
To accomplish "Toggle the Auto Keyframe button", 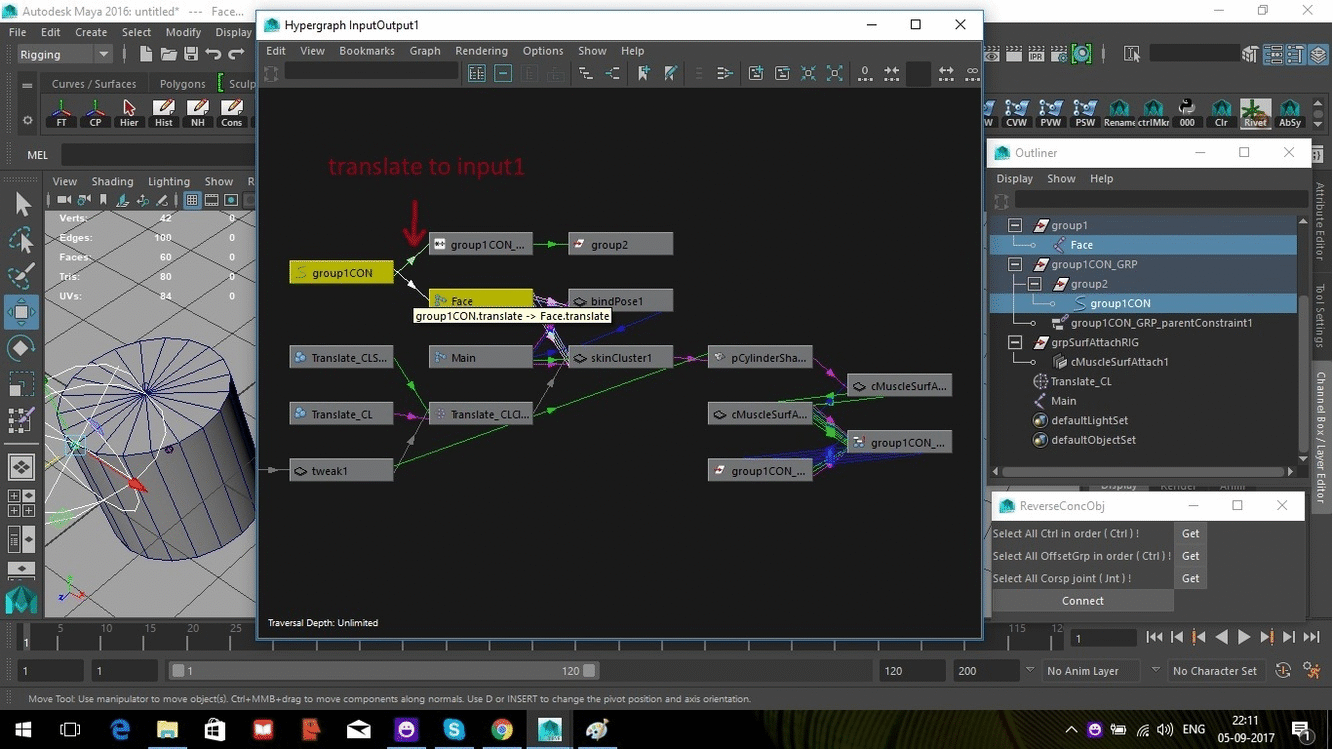I will (1283, 670).
